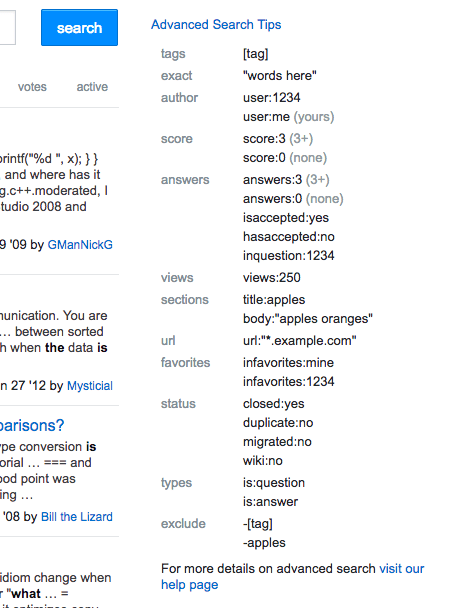Click the blue search button

79,28
